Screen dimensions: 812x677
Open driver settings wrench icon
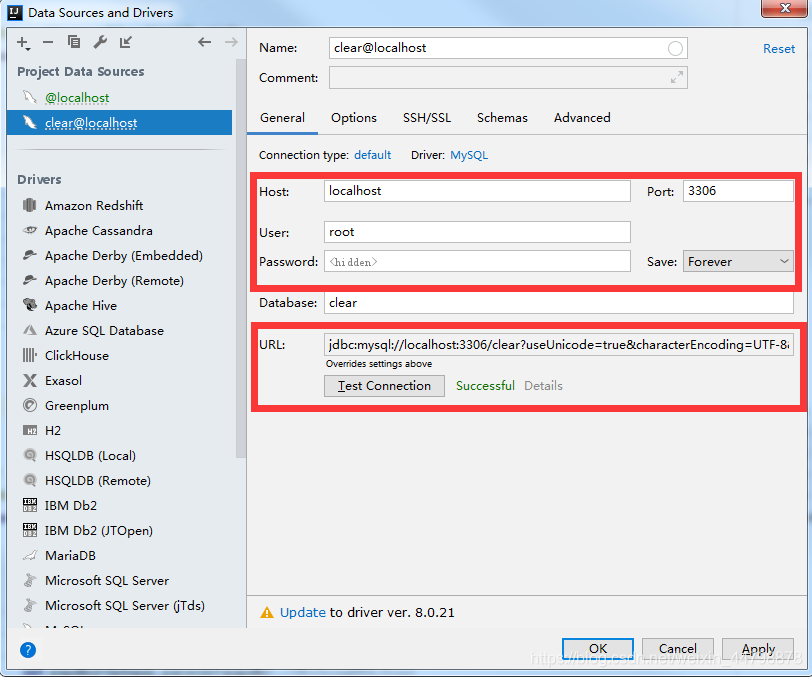coord(100,42)
